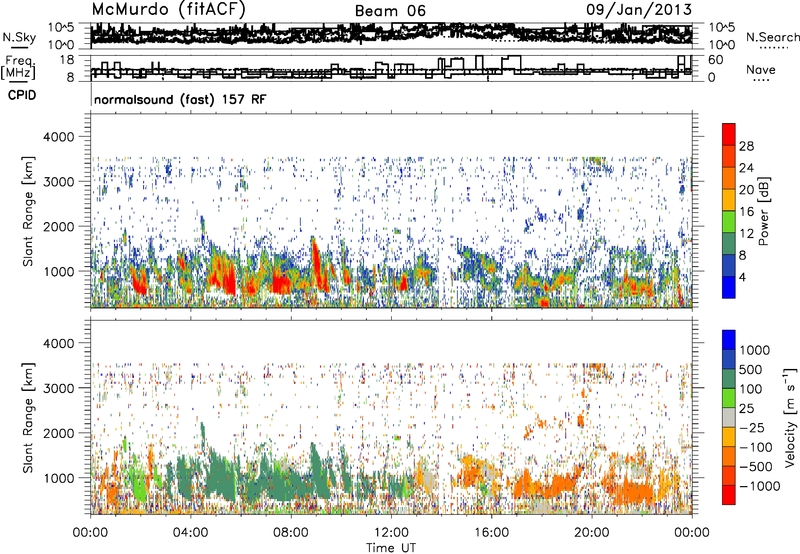The image size is (800, 554).
Task: Click the blue bottom of the Power color bar
Action: tap(729, 287)
